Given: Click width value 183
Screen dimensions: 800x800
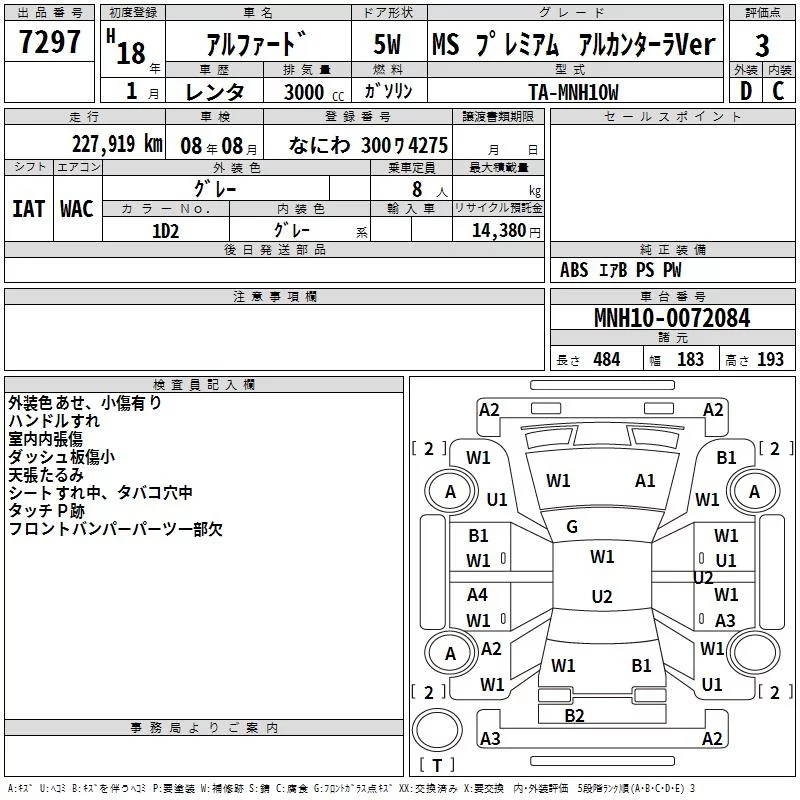Looking at the screenshot, I should coord(690,359).
